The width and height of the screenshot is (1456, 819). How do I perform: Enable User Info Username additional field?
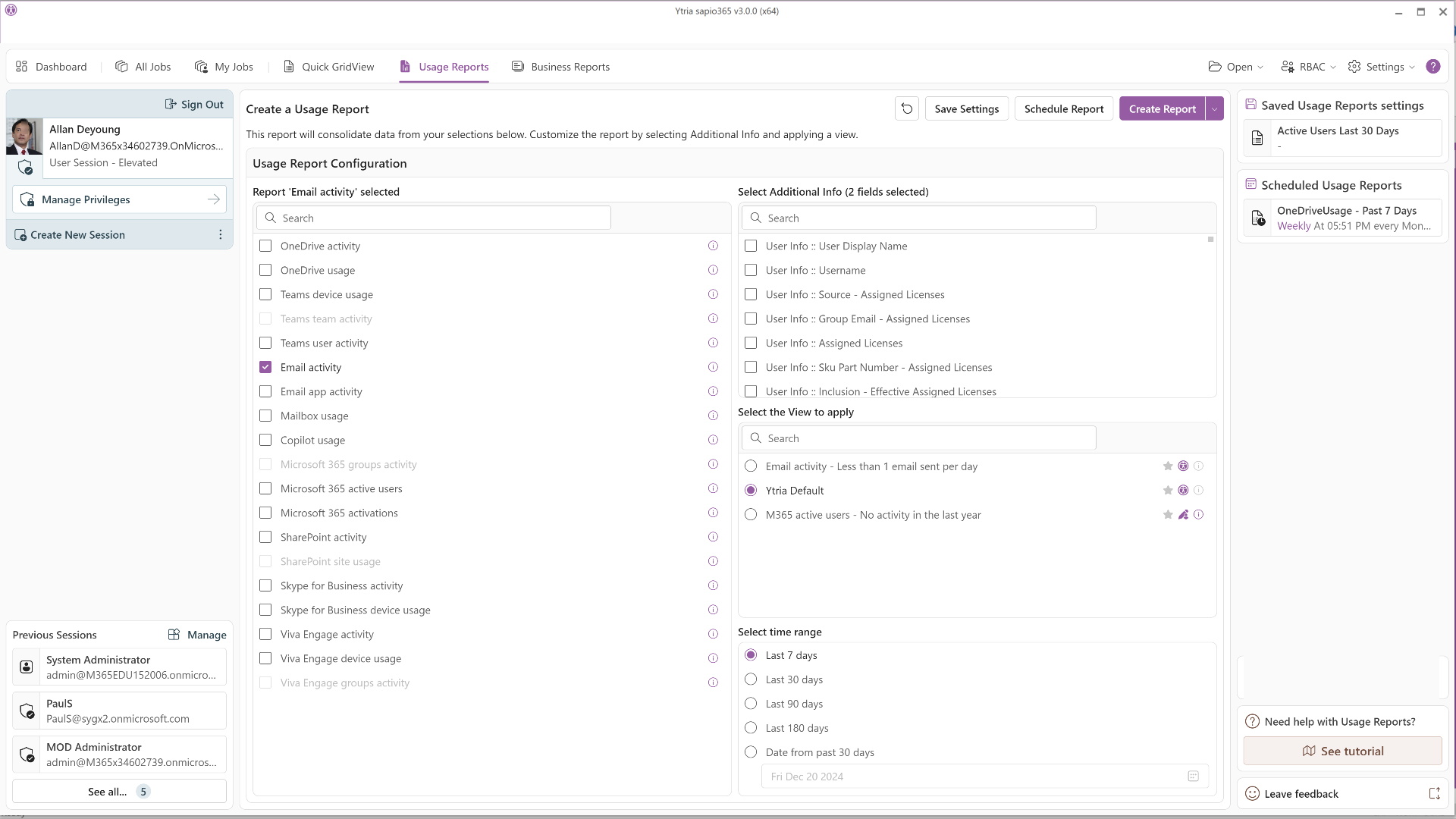pyautogui.click(x=751, y=270)
